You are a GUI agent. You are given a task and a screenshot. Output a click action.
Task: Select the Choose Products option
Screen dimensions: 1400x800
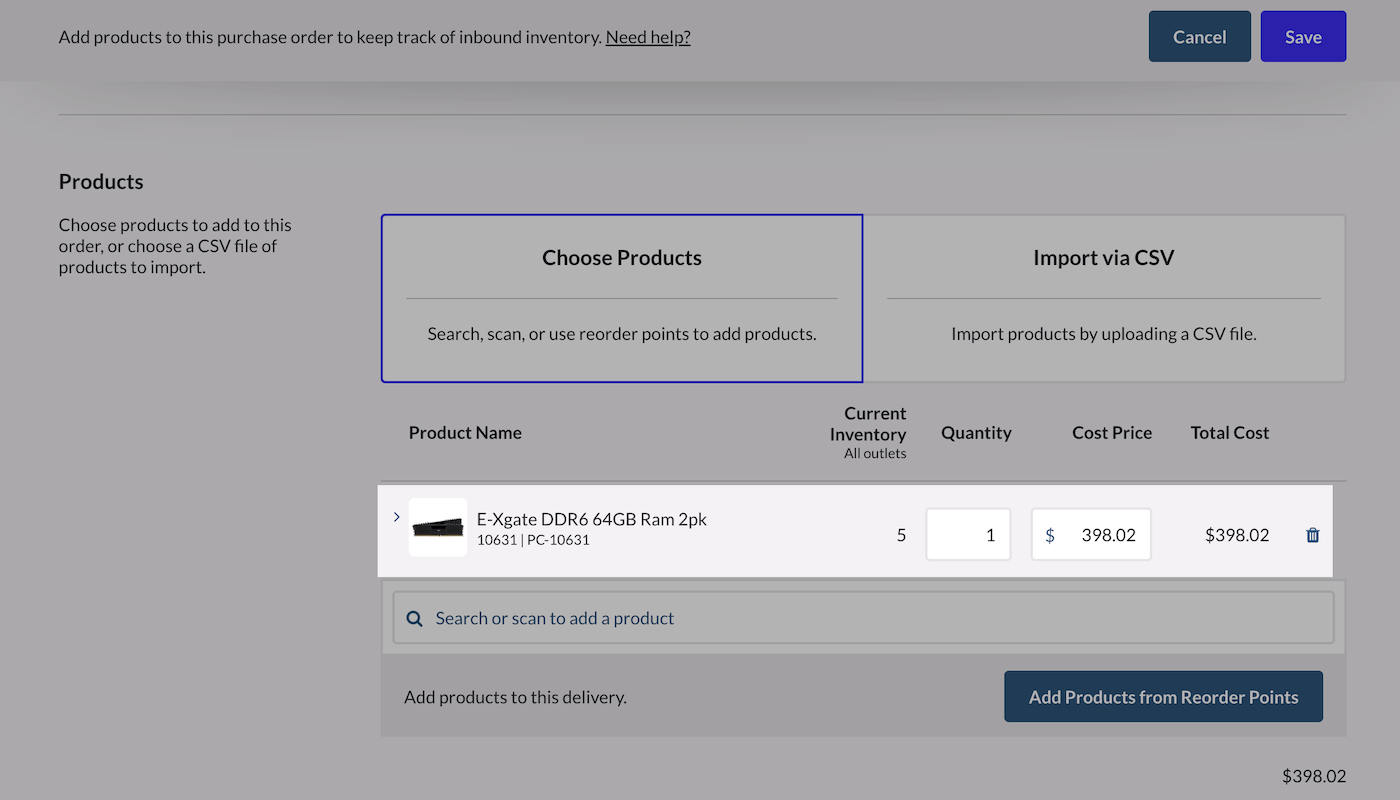(621, 298)
